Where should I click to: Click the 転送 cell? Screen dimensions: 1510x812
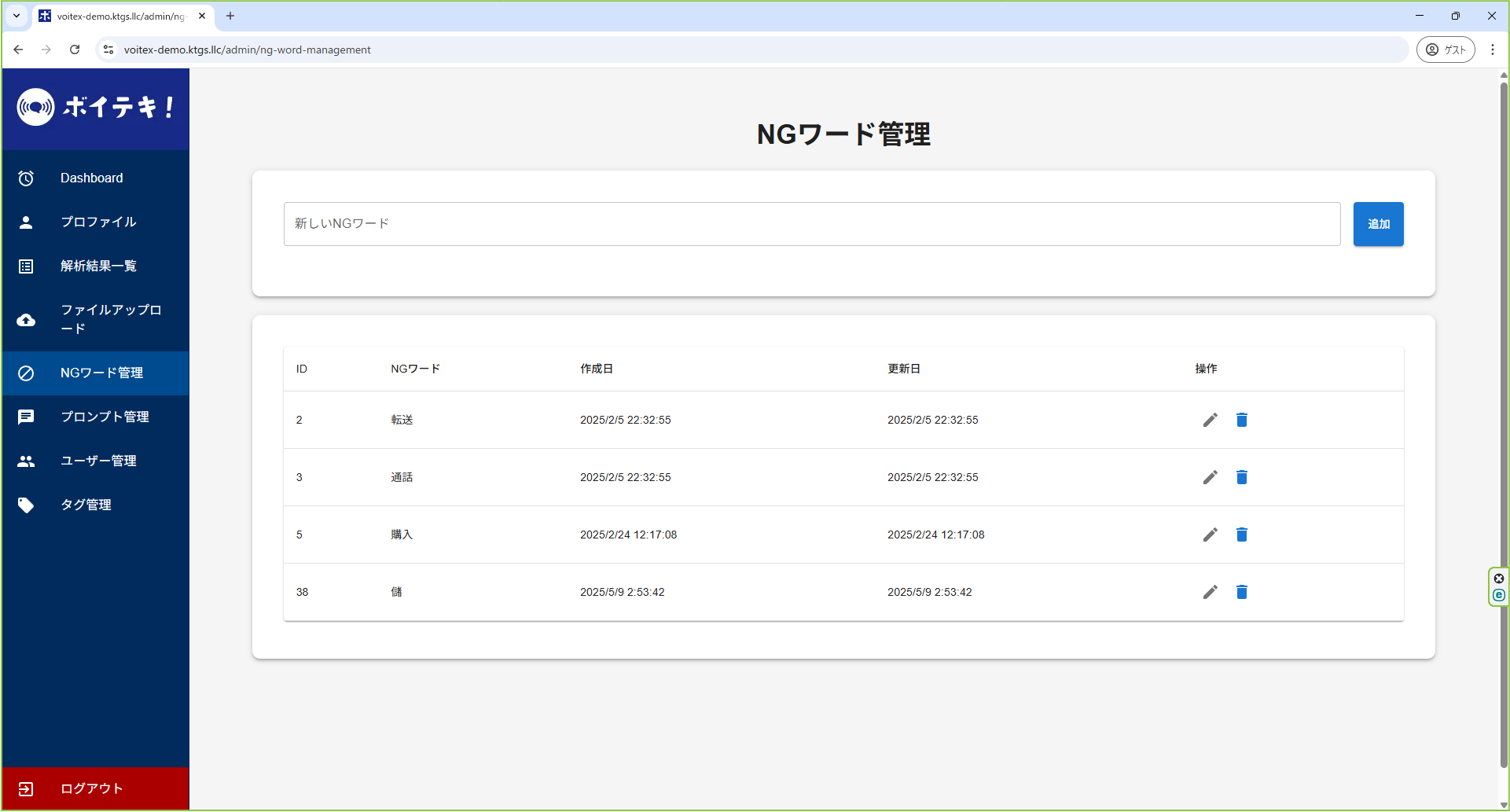pos(402,420)
